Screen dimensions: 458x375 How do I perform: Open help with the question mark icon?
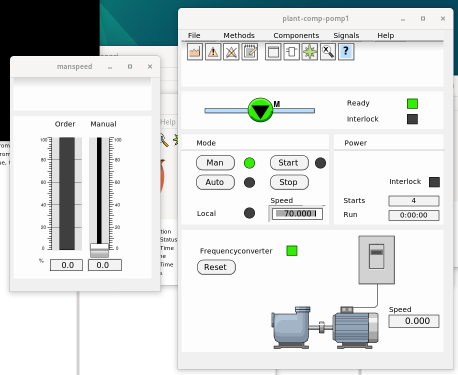(346, 52)
